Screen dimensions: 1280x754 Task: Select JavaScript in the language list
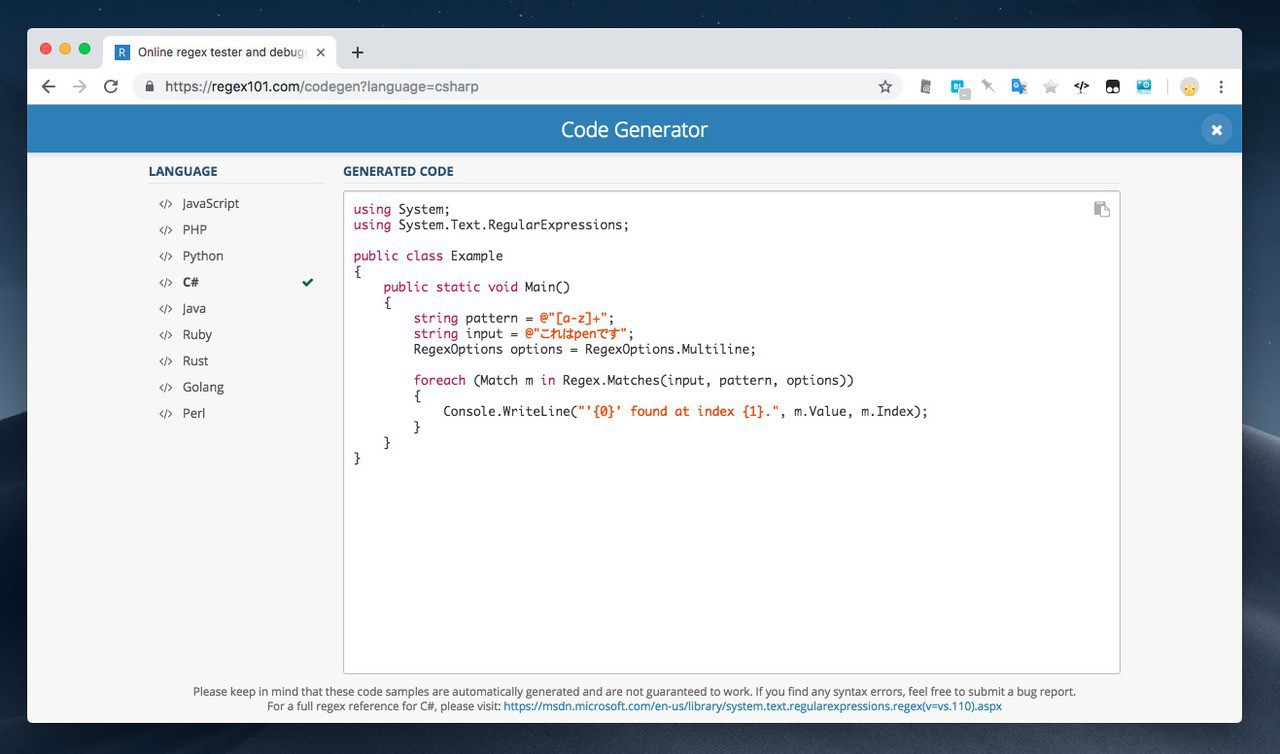(x=210, y=203)
